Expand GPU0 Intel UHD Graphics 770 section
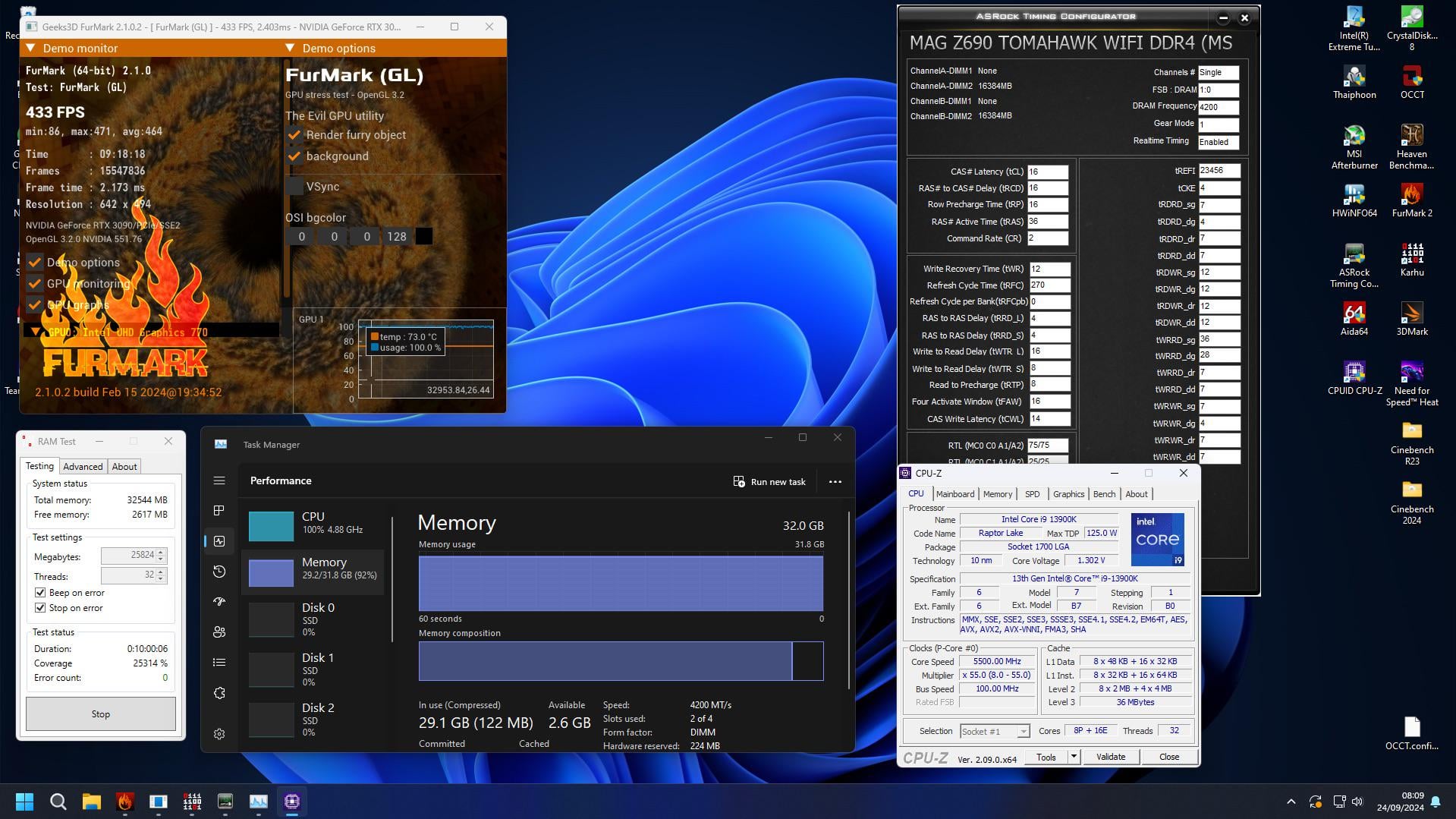The width and height of the screenshot is (1456, 819). tap(36, 332)
